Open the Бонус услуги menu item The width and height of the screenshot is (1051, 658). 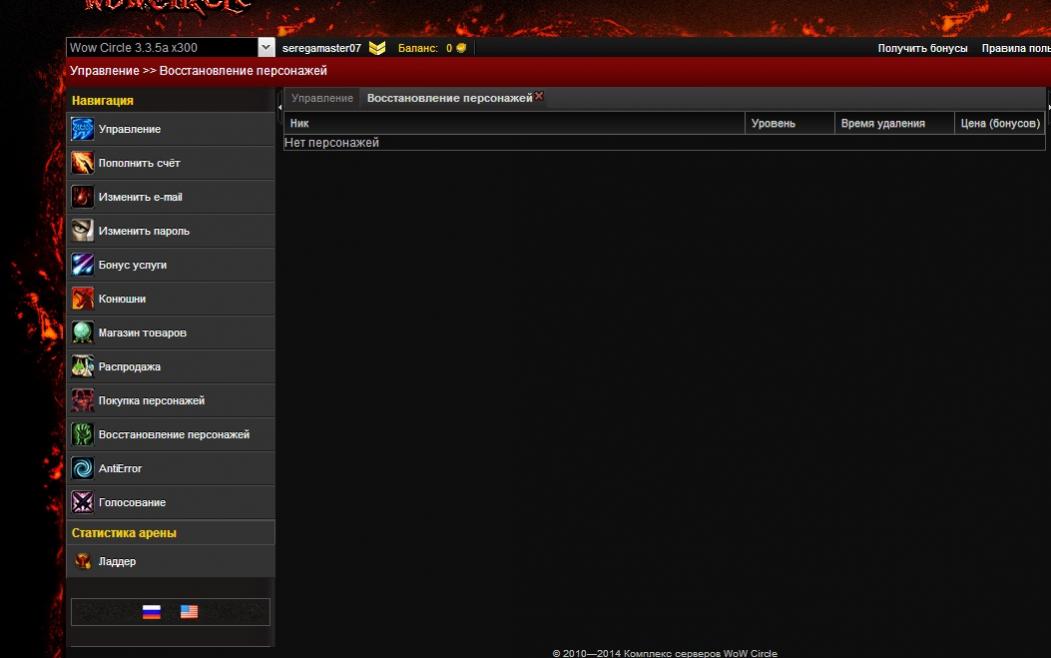[x=132, y=265]
